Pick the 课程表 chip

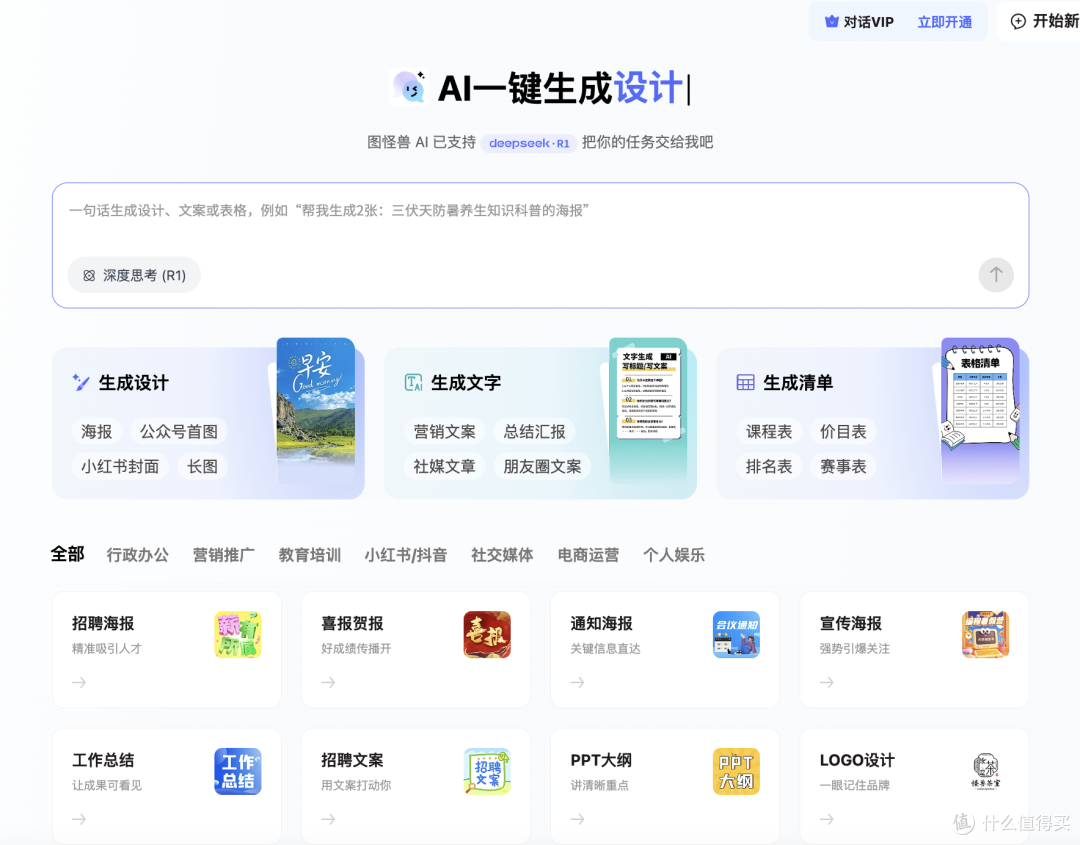[769, 432]
